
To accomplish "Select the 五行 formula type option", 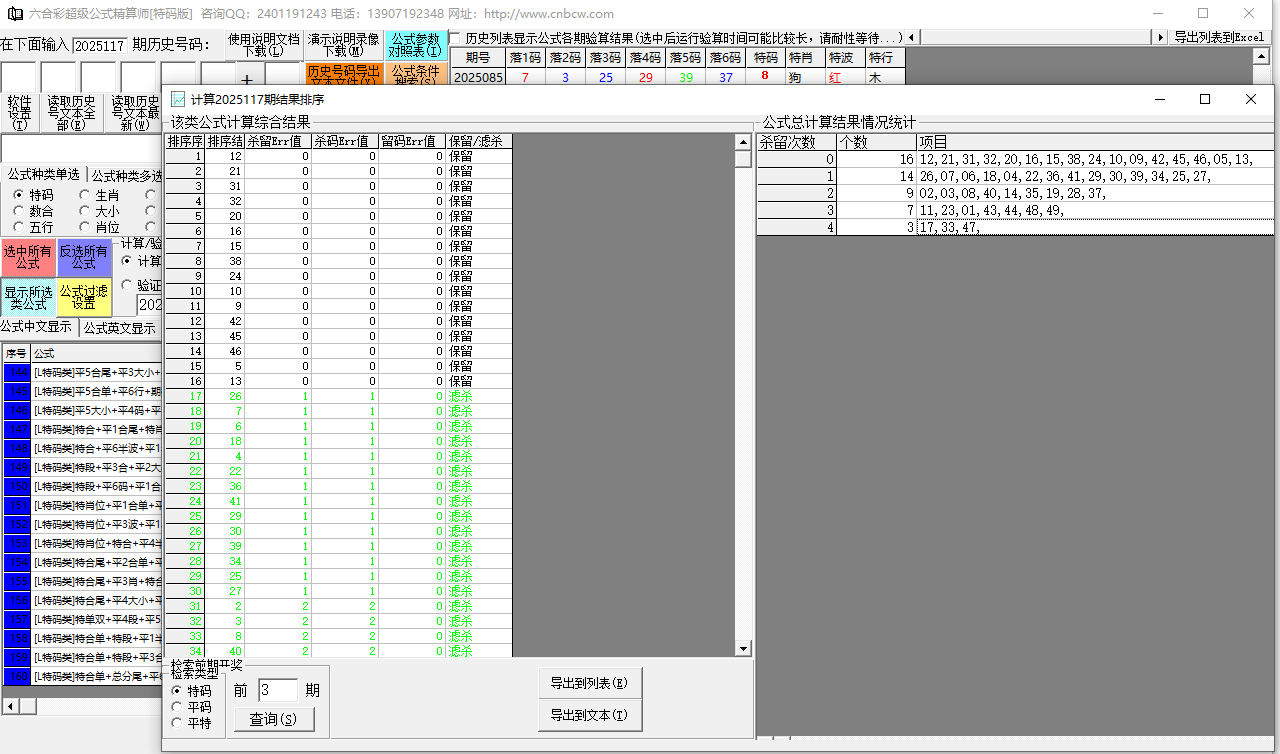I will 19,227.
